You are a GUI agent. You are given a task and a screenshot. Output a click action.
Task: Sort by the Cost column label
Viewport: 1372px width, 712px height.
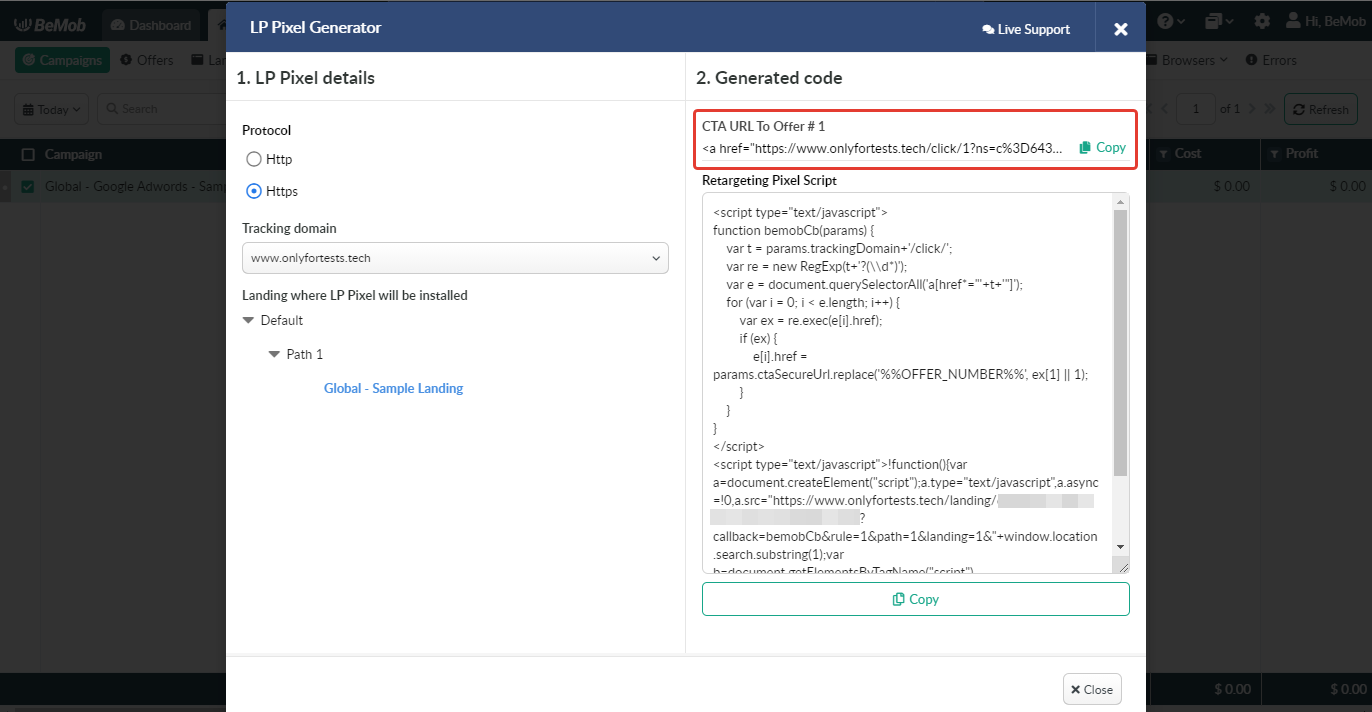1188,153
